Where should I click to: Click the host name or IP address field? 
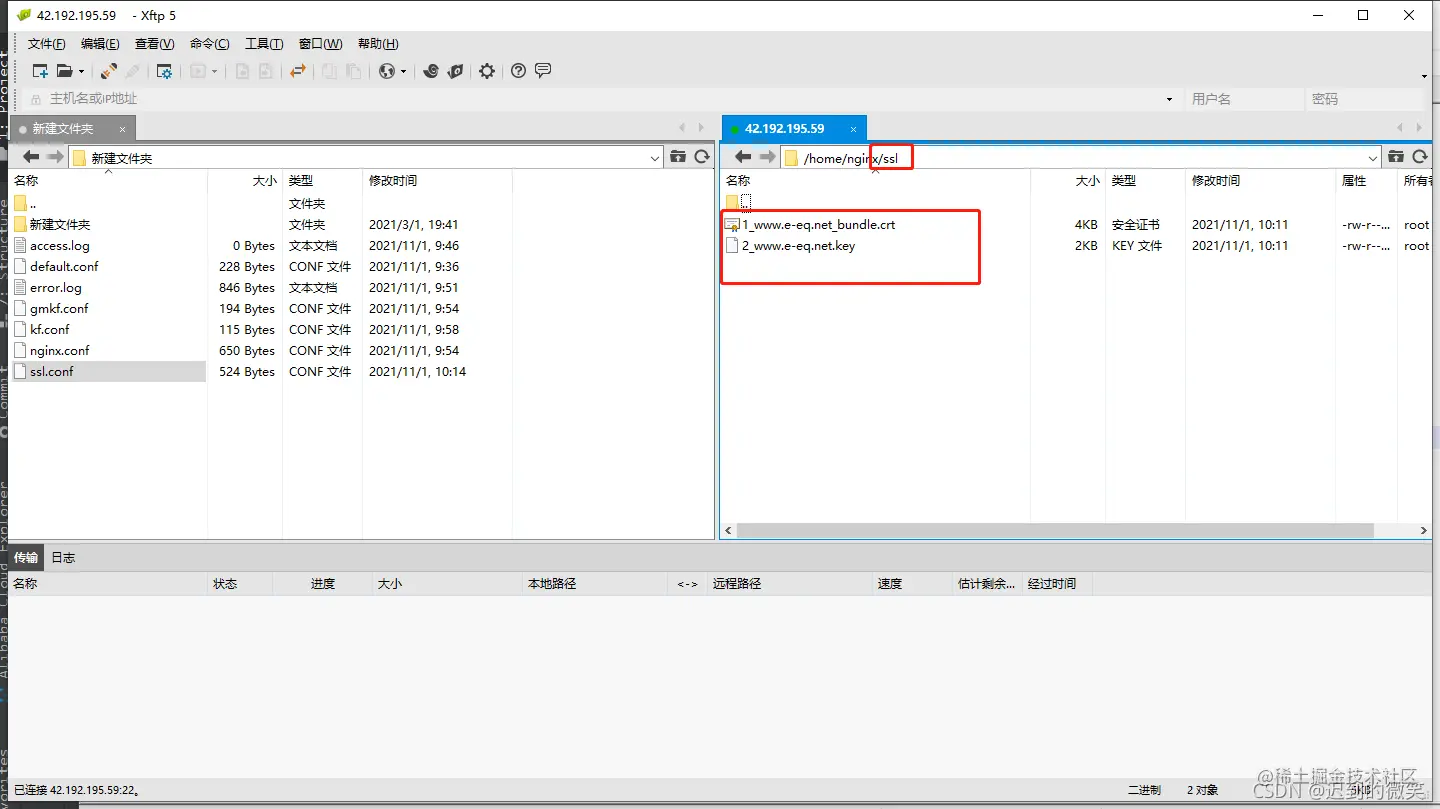tap(600, 99)
